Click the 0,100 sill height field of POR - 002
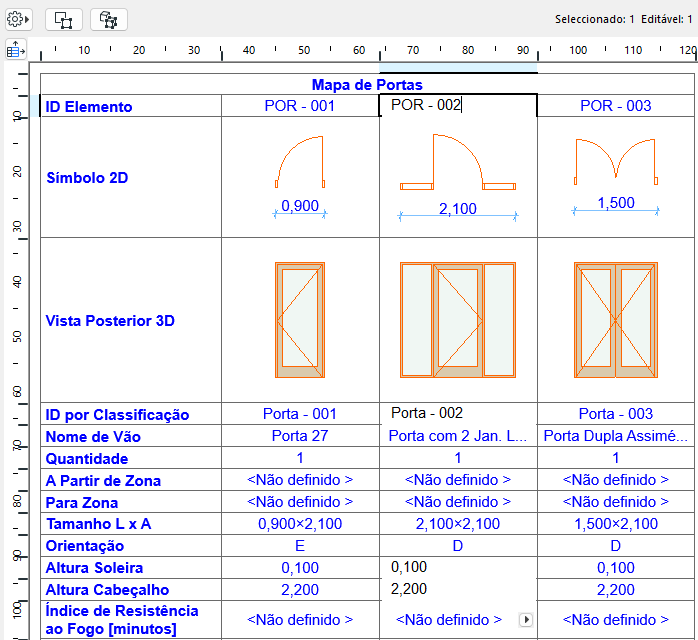 coord(458,567)
